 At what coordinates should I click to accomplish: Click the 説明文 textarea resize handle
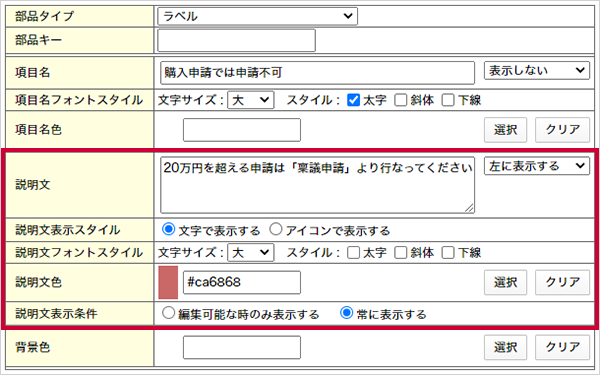(x=469, y=208)
